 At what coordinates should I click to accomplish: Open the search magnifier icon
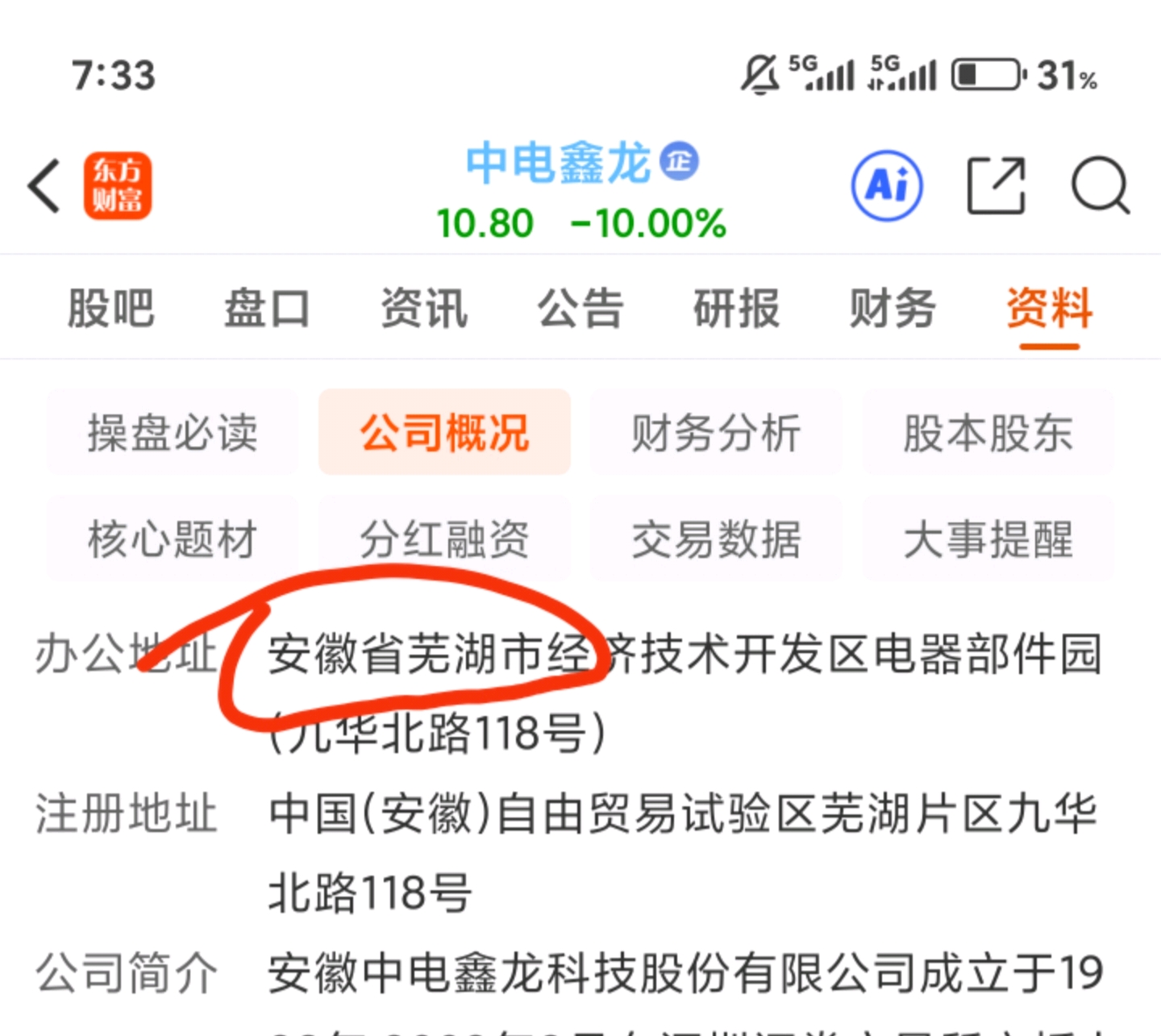click(1101, 186)
